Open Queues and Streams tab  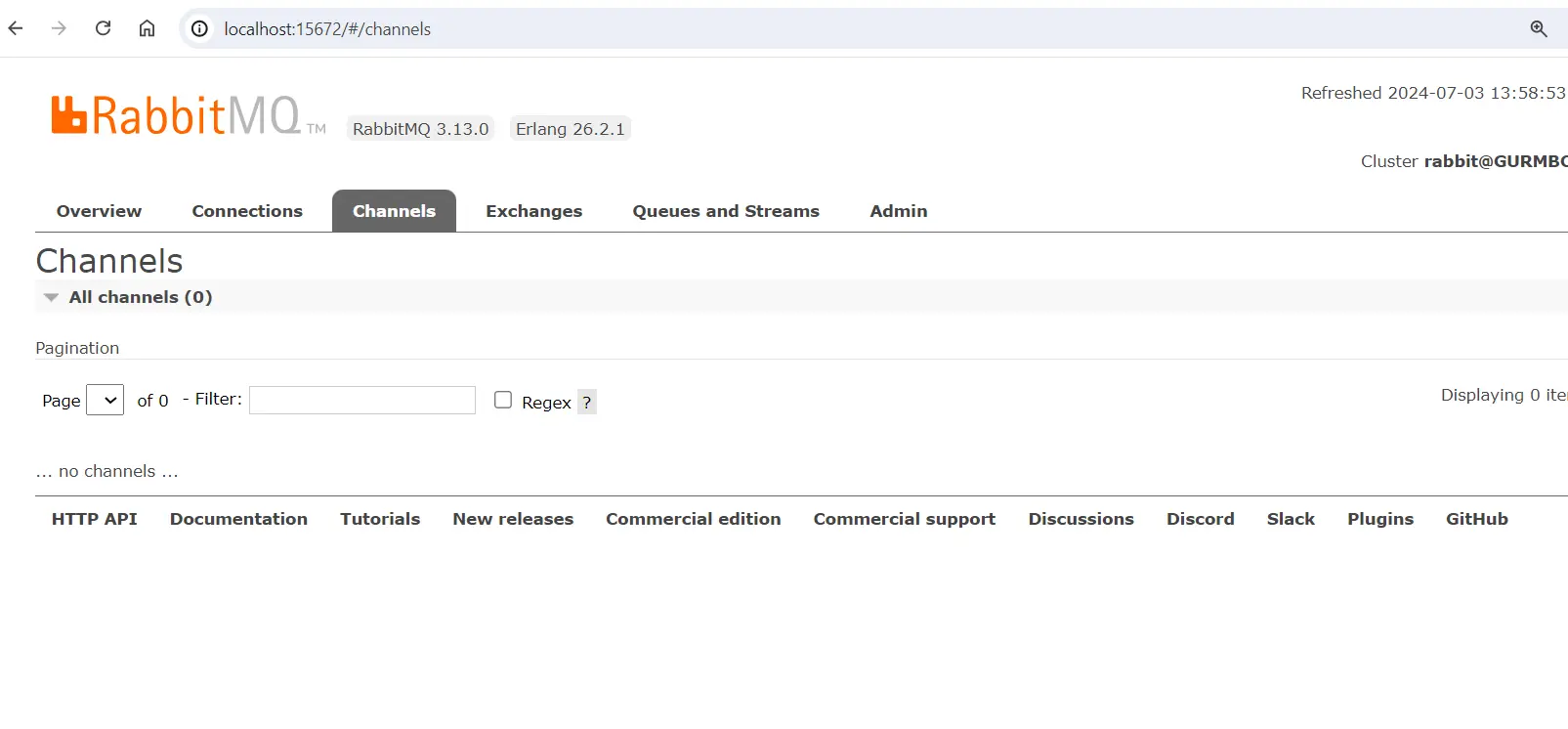(726, 211)
